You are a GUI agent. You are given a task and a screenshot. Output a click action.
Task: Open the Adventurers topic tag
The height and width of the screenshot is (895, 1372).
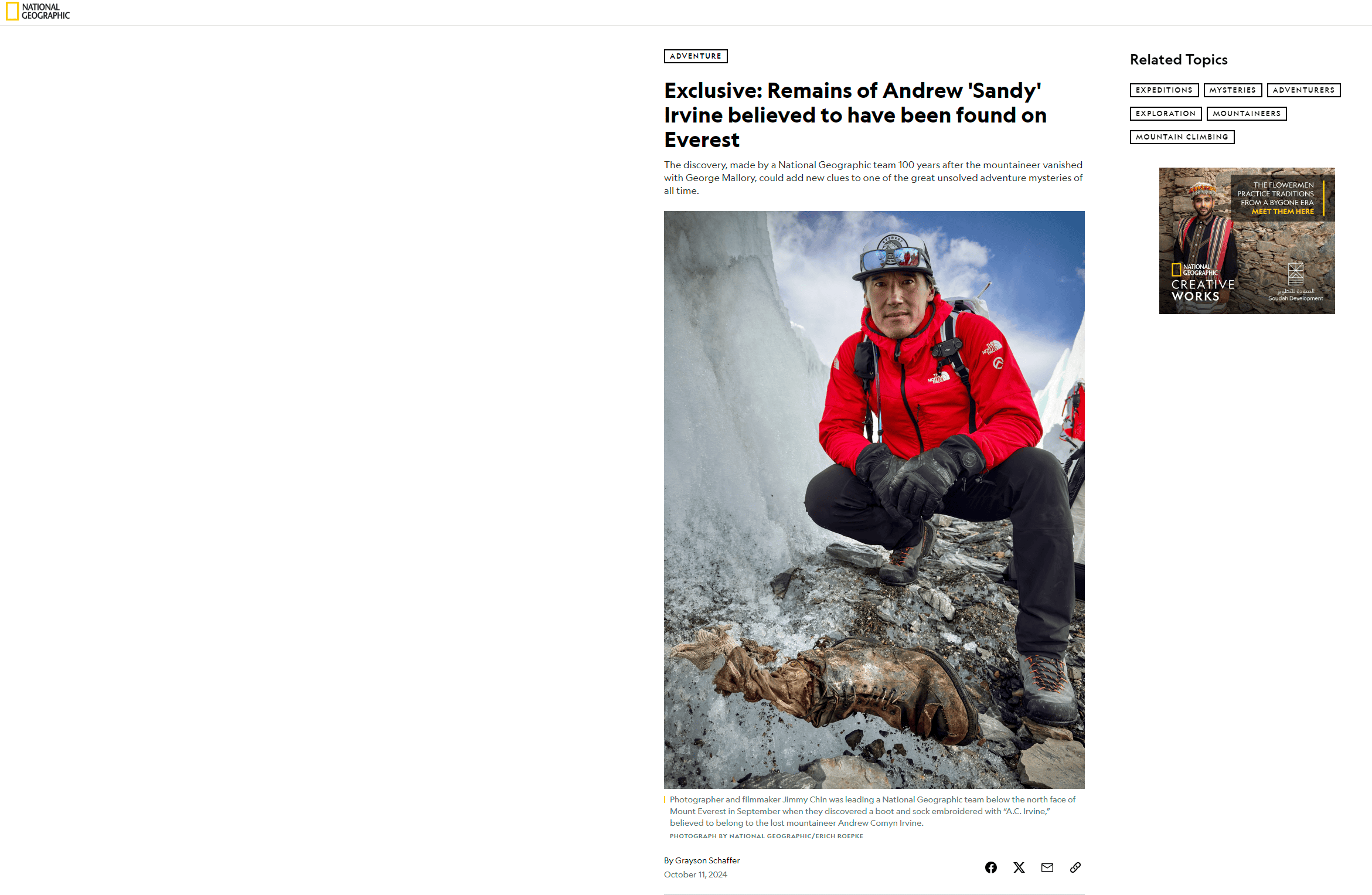pos(1303,90)
